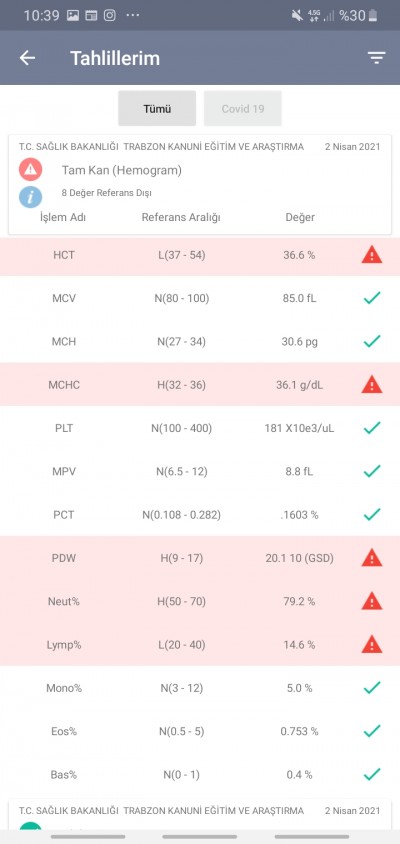
Task: Tap green checkmark on Bas% row
Action: (x=372, y=775)
